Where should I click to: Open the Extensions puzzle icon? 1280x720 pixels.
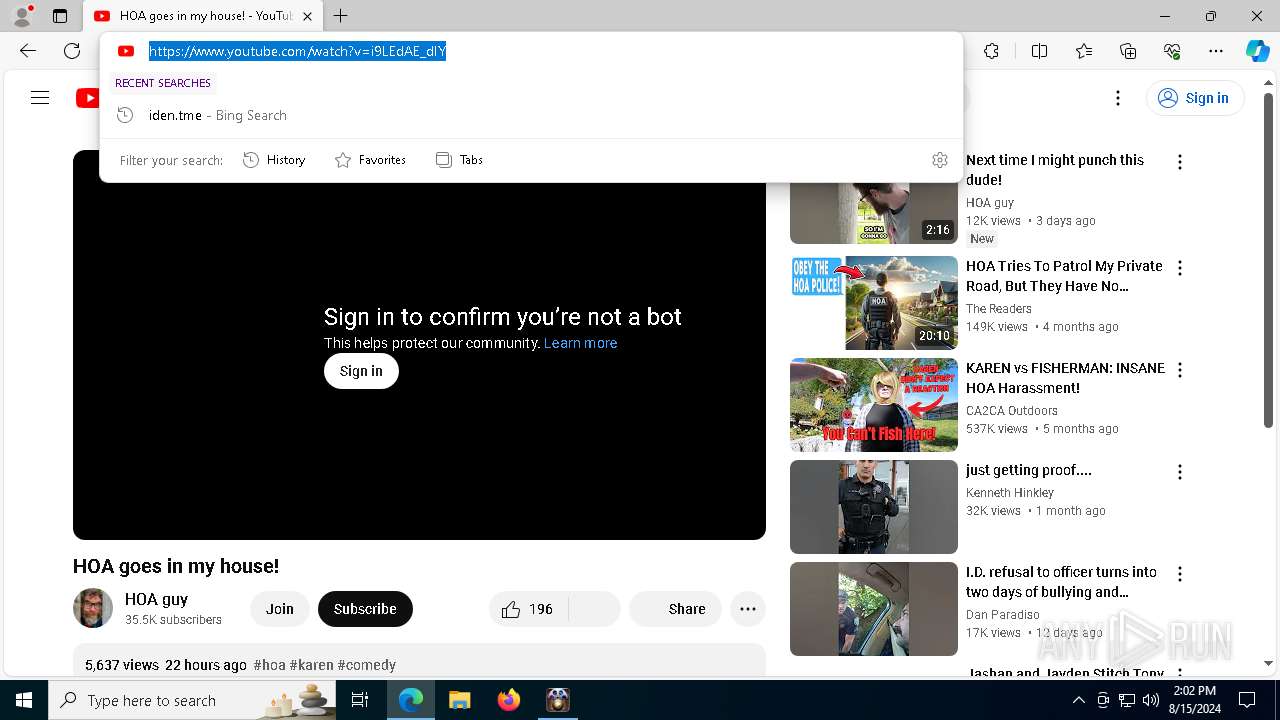pos(991,51)
